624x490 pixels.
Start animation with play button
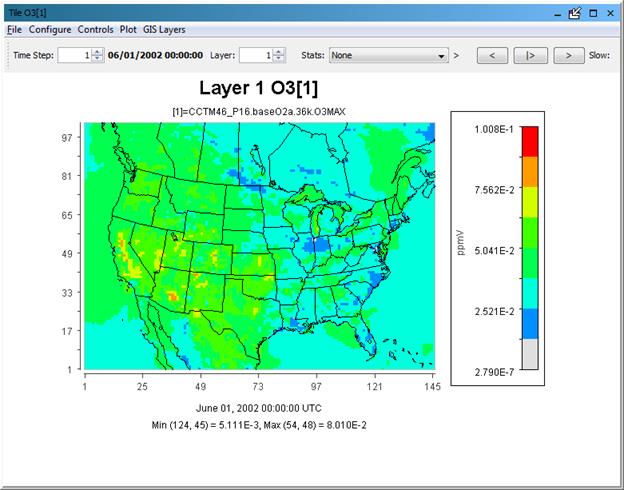click(530, 55)
